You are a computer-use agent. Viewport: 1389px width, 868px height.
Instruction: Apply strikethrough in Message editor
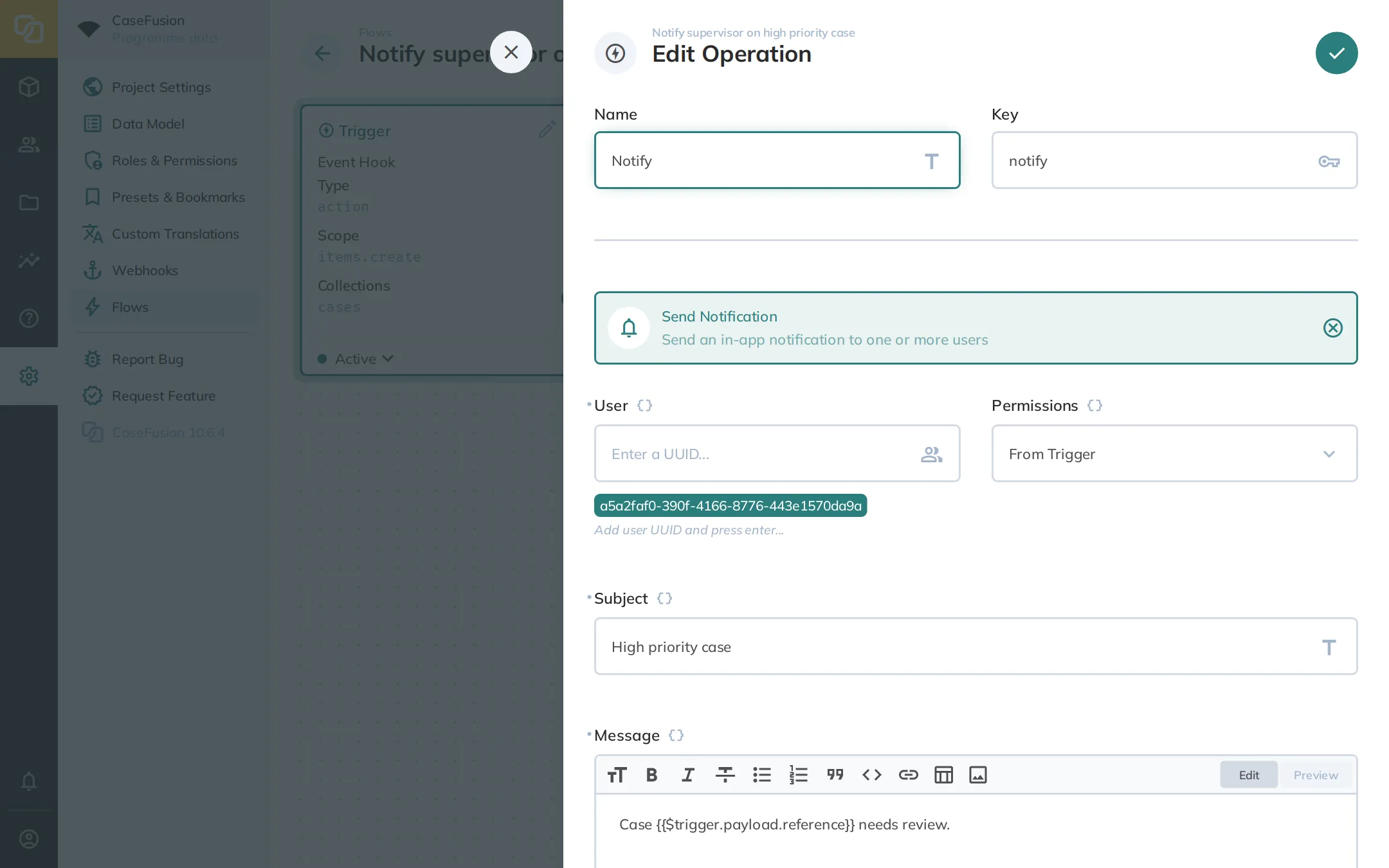(x=725, y=775)
